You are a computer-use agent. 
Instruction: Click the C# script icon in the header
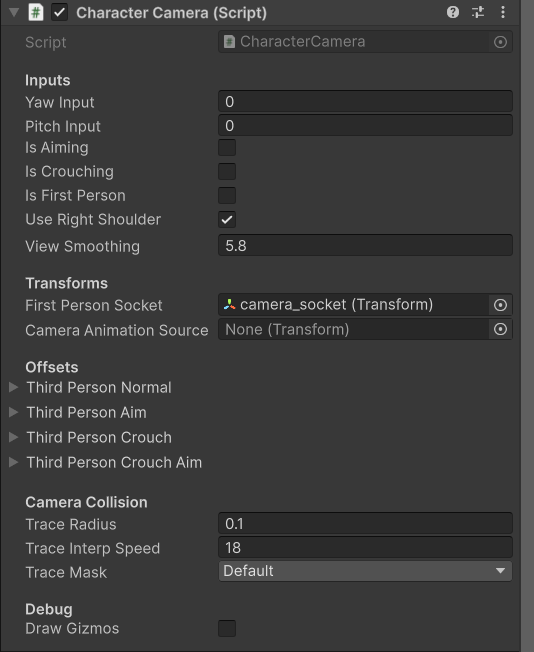(x=36, y=12)
